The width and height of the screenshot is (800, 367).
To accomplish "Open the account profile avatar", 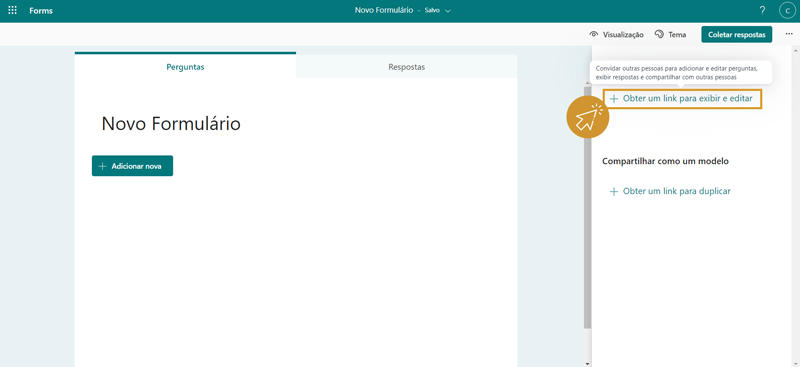I will (x=788, y=10).
